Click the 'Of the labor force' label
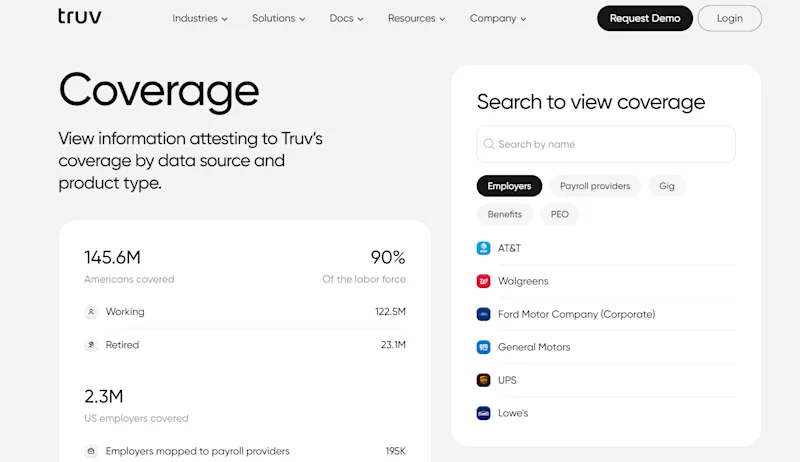The height and width of the screenshot is (462, 800). pos(364,279)
